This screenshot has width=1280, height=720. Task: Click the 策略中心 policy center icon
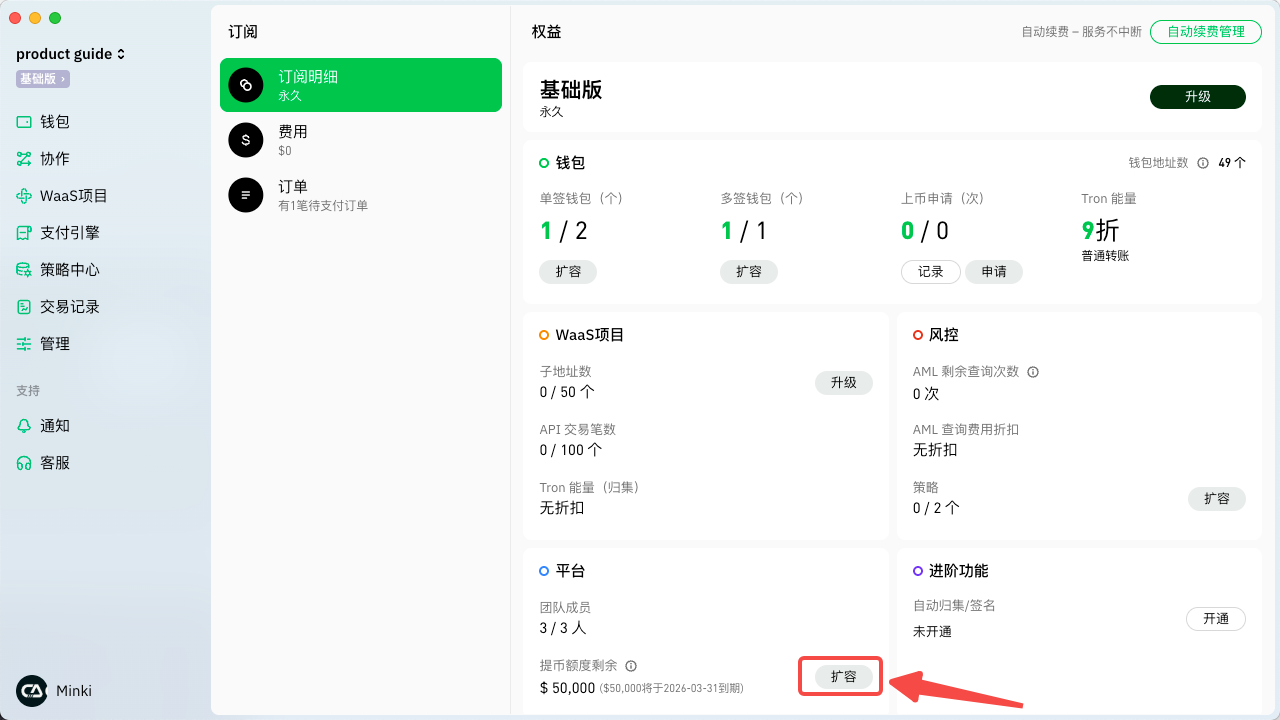24,270
